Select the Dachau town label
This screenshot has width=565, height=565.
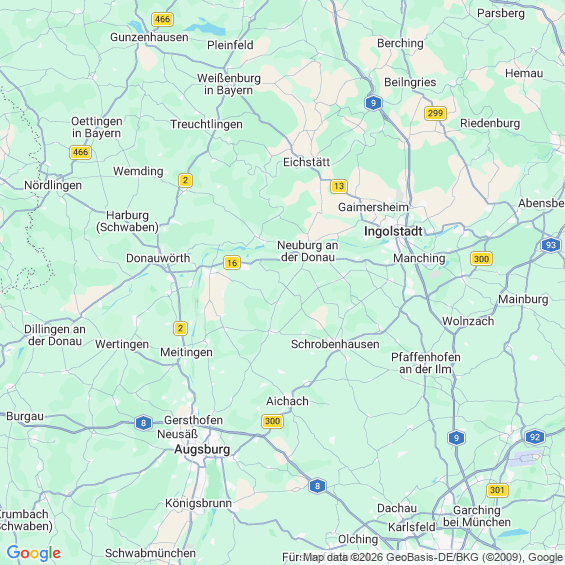(x=397, y=508)
